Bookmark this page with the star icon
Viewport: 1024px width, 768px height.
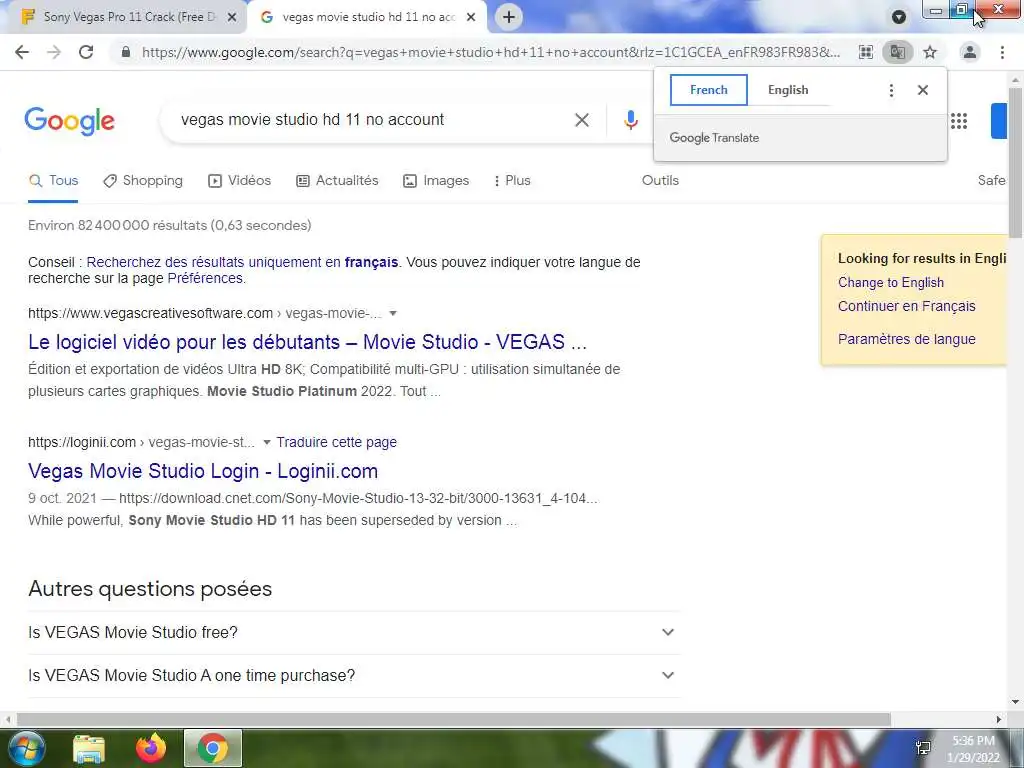click(x=930, y=52)
